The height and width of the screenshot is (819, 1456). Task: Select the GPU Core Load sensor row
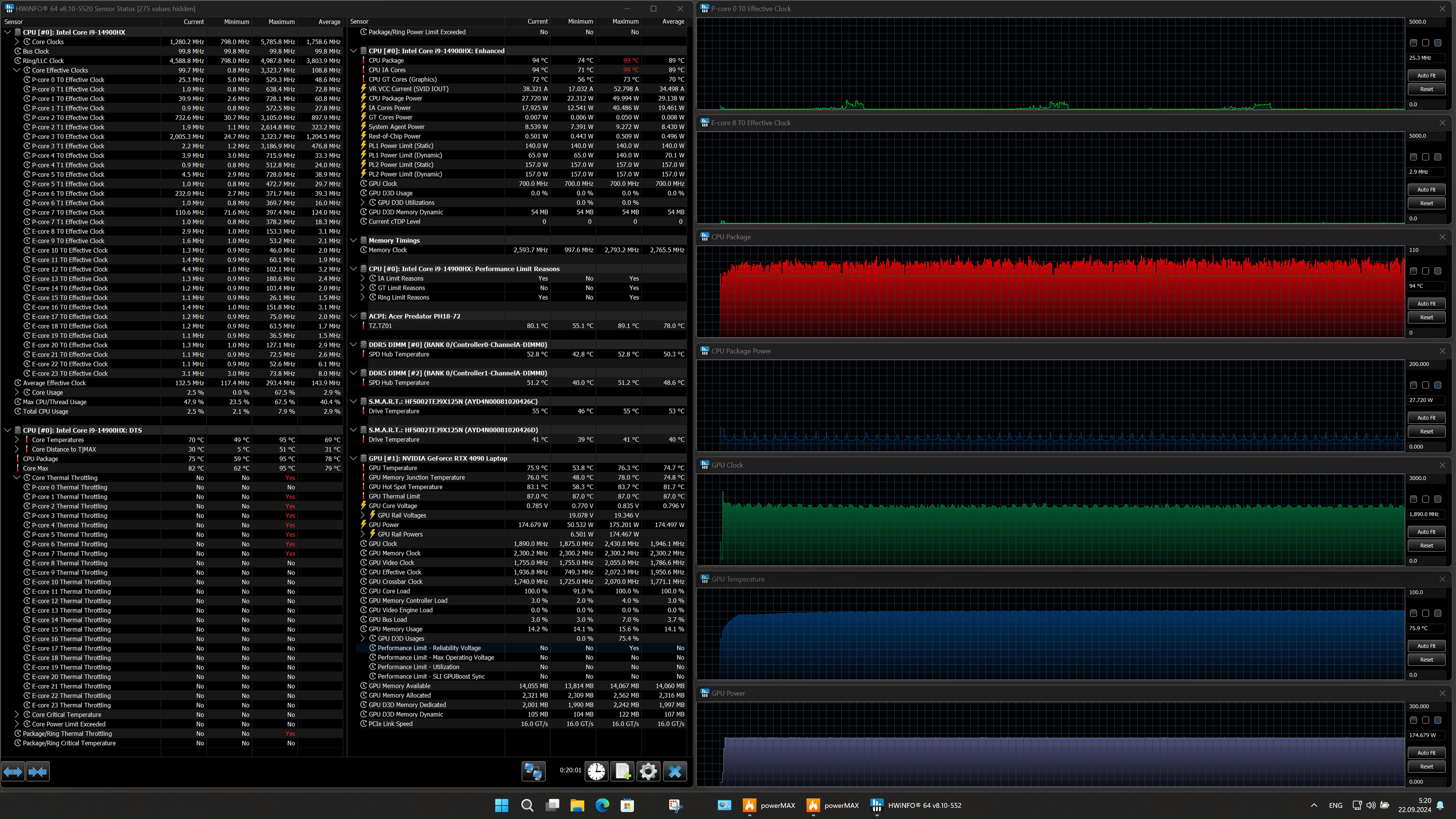tap(389, 591)
